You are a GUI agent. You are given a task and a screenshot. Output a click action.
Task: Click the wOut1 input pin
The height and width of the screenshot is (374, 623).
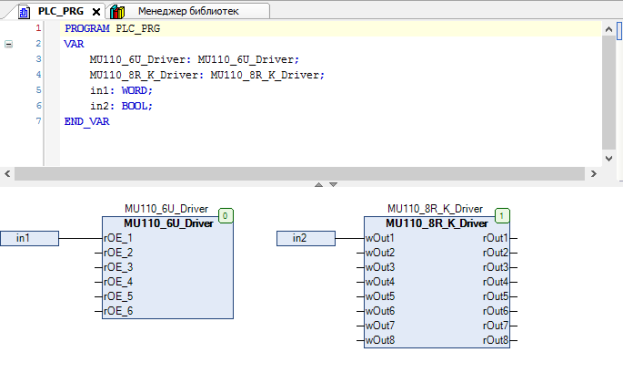click(x=380, y=238)
